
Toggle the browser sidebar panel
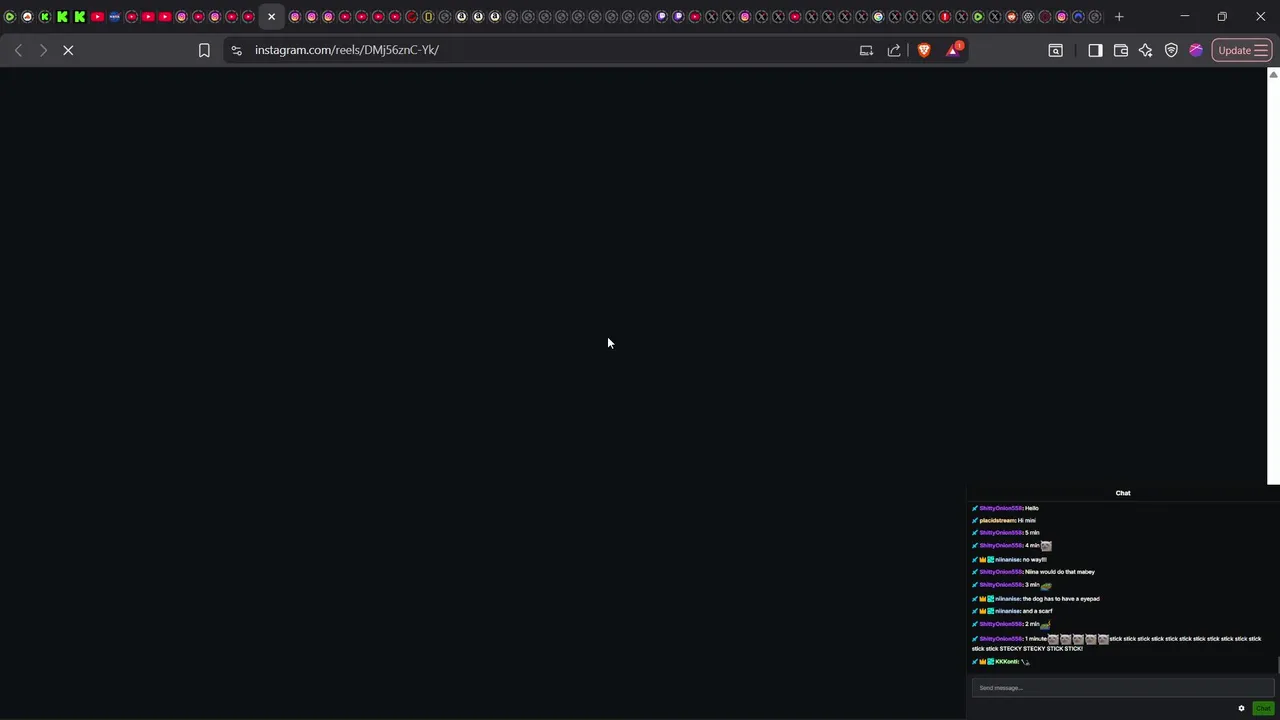tap(1095, 50)
